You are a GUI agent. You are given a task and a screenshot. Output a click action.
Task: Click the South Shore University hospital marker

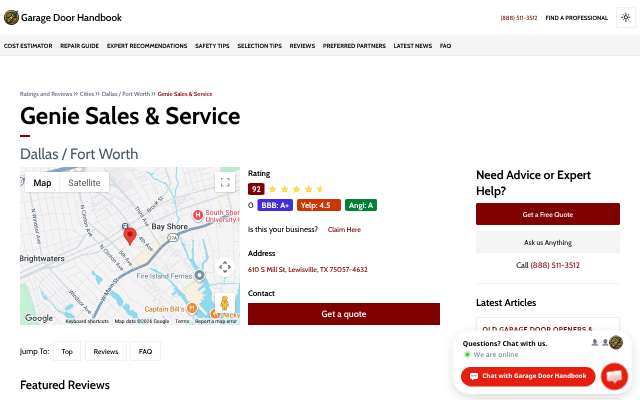198,215
